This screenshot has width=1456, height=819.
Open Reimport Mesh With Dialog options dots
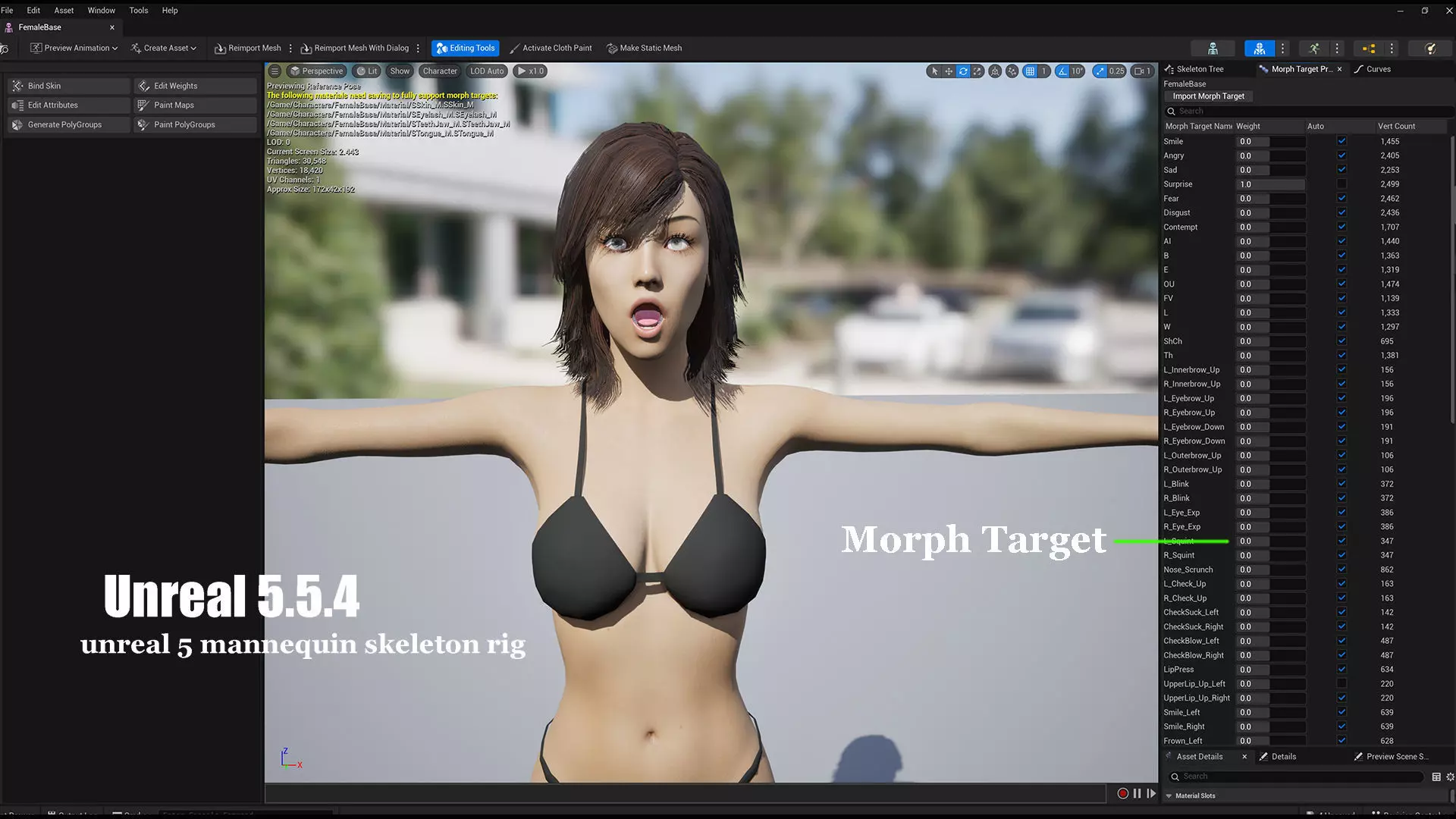(418, 48)
